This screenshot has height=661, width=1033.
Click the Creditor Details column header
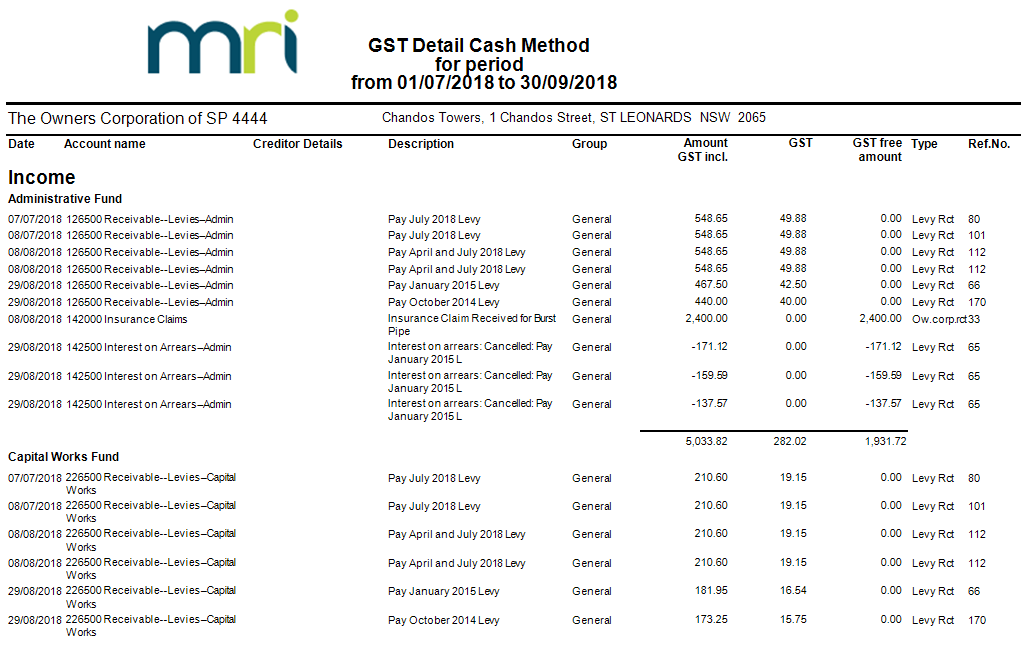(x=298, y=144)
